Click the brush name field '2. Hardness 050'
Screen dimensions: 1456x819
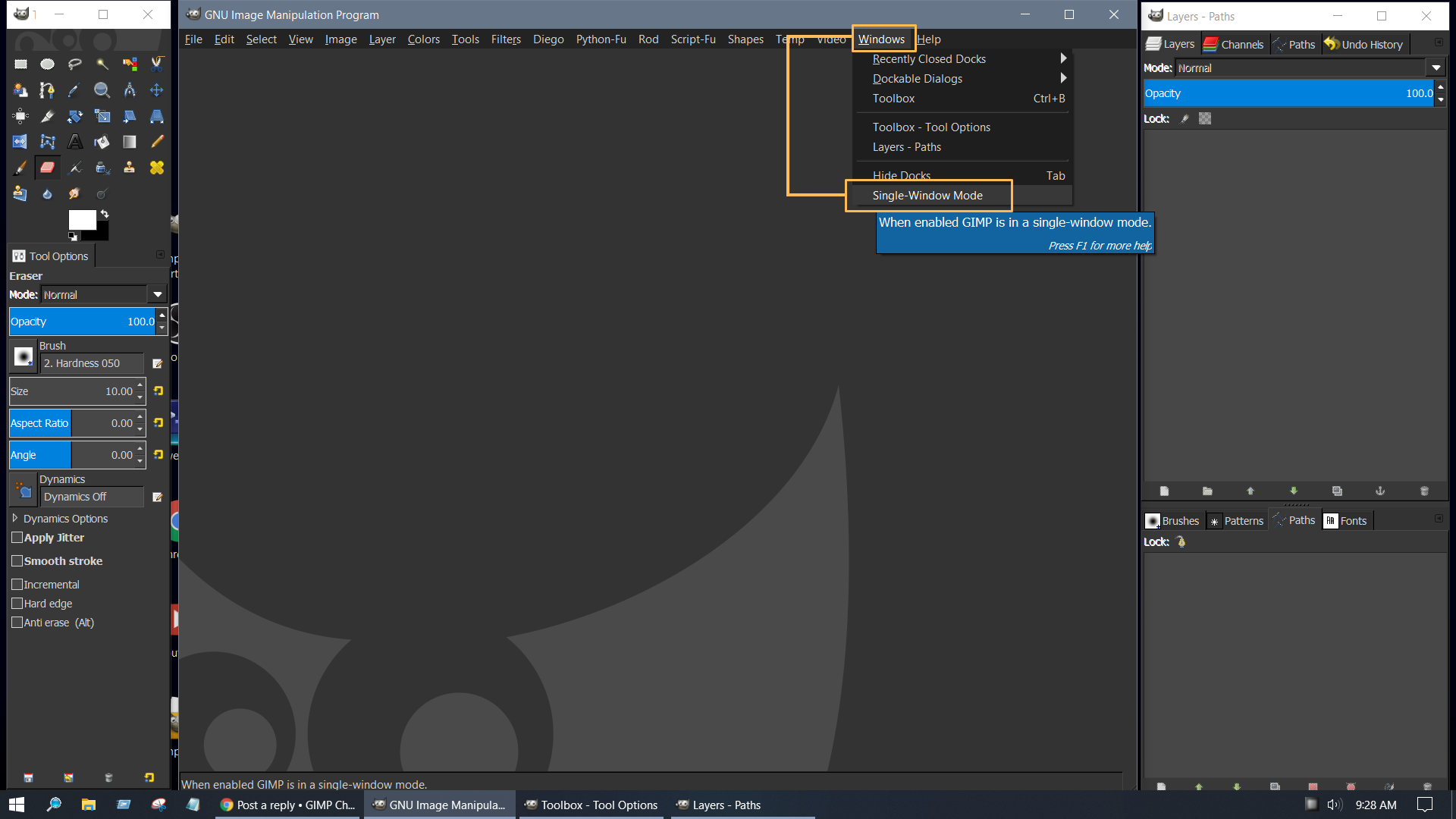coord(92,364)
